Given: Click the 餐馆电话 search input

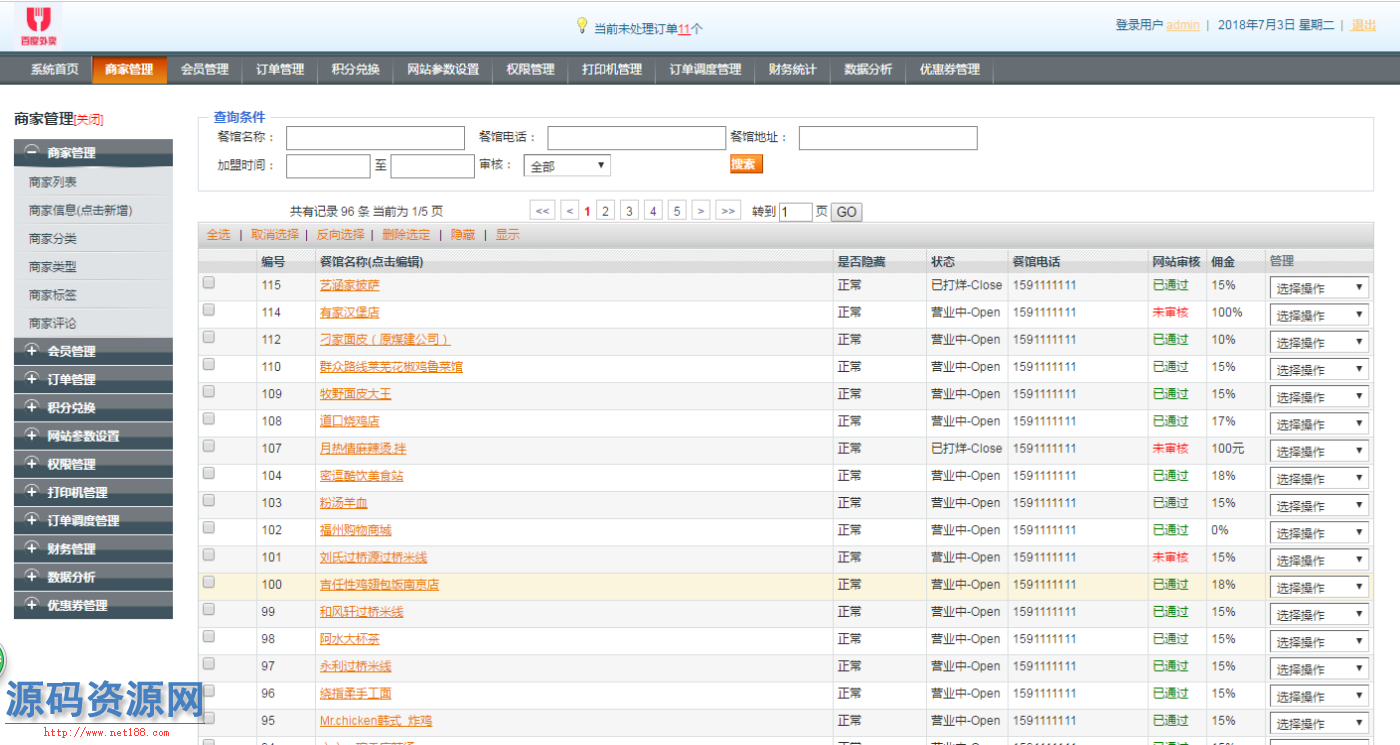Looking at the screenshot, I should pos(636,138).
